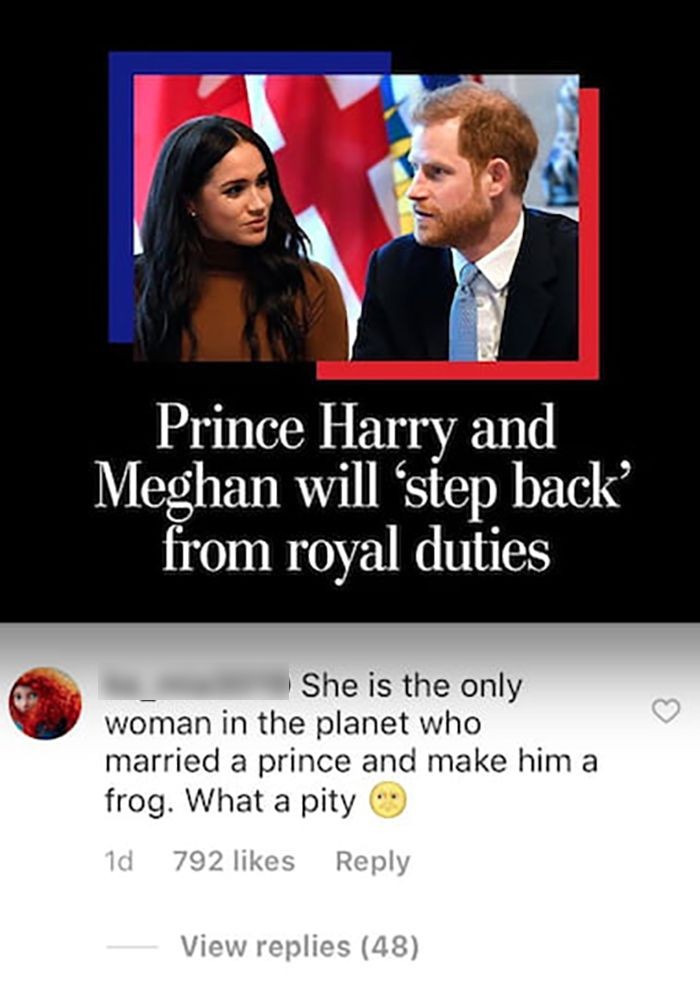700x981 pixels.
Task: Tap the couple photo in the news post
Action: [356, 217]
